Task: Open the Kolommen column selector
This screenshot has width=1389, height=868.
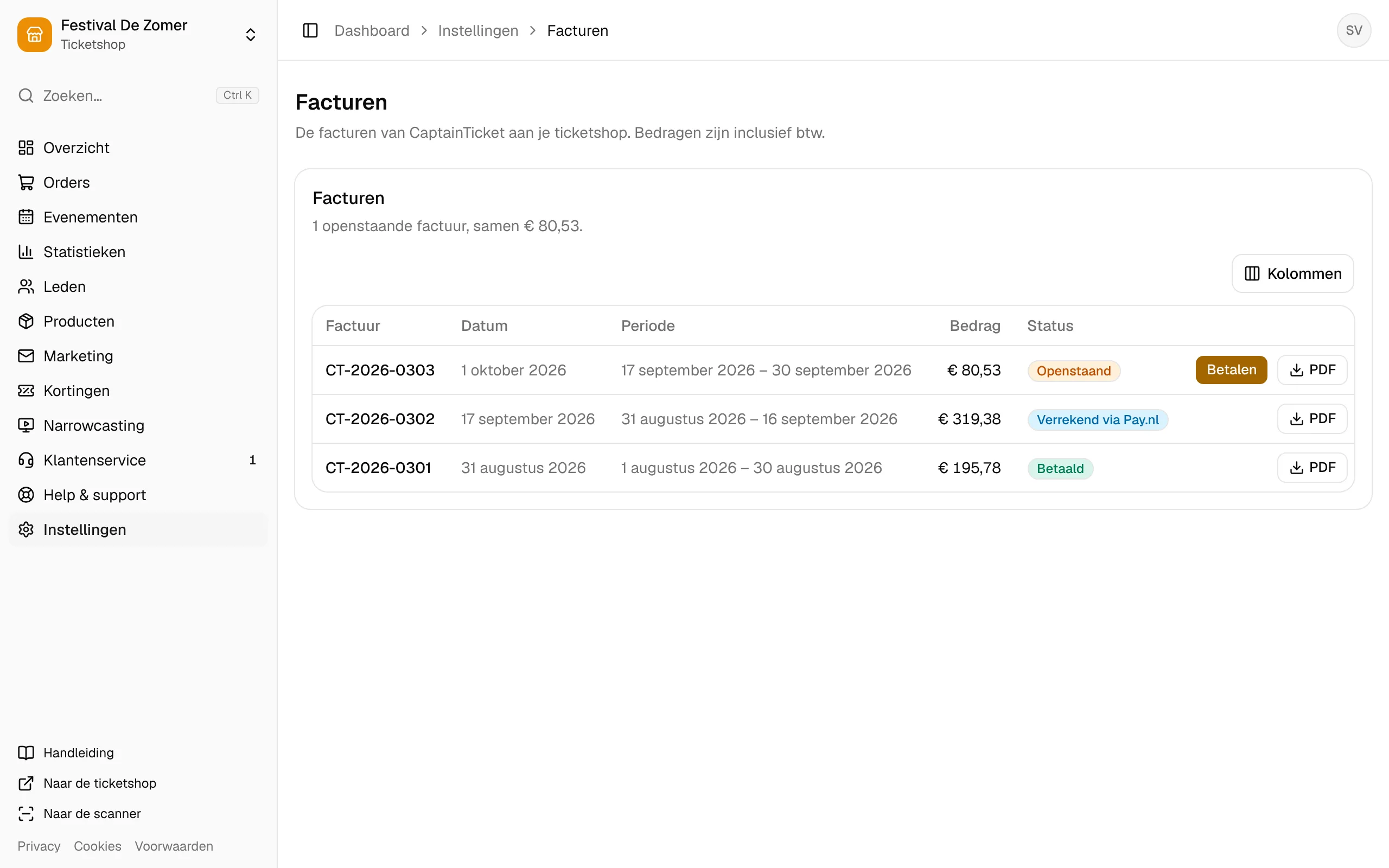Action: point(1292,274)
